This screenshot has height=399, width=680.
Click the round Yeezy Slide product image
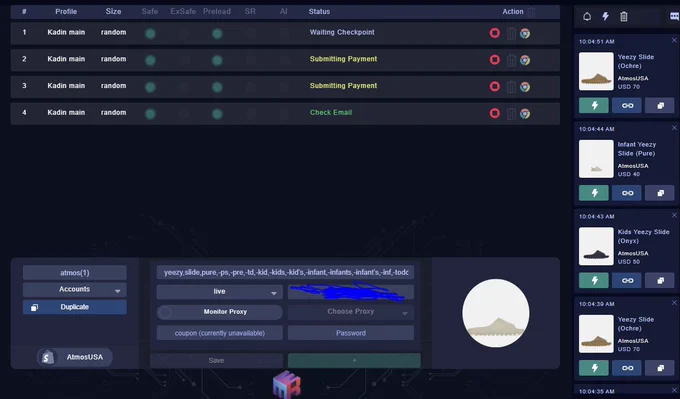tap(496, 313)
